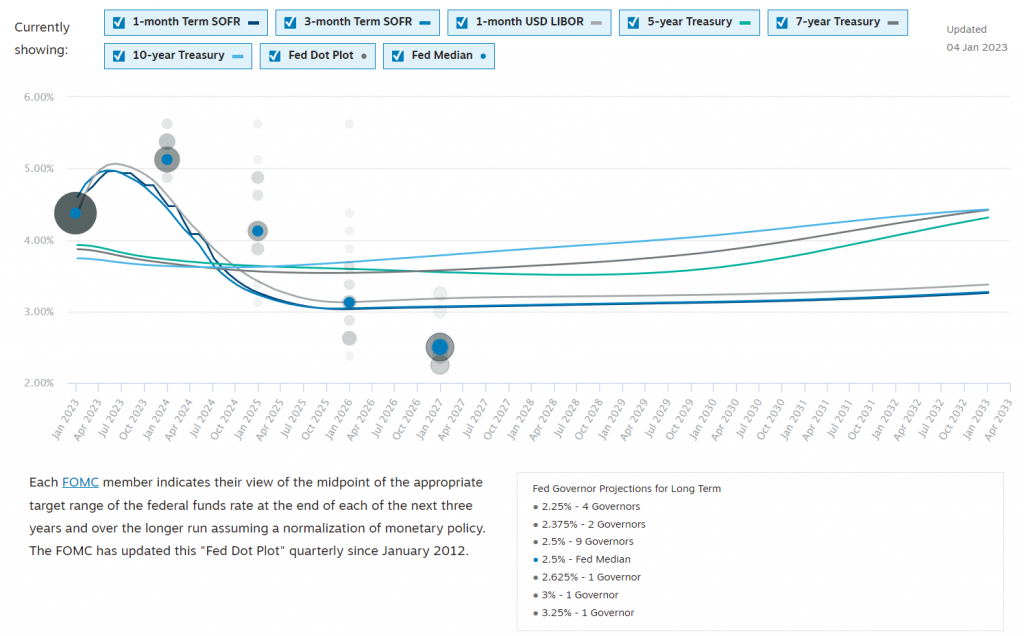The height and width of the screenshot is (636, 1024).
Task: Select the Fed Median dot at Jan 2024
Action: [x=167, y=159]
